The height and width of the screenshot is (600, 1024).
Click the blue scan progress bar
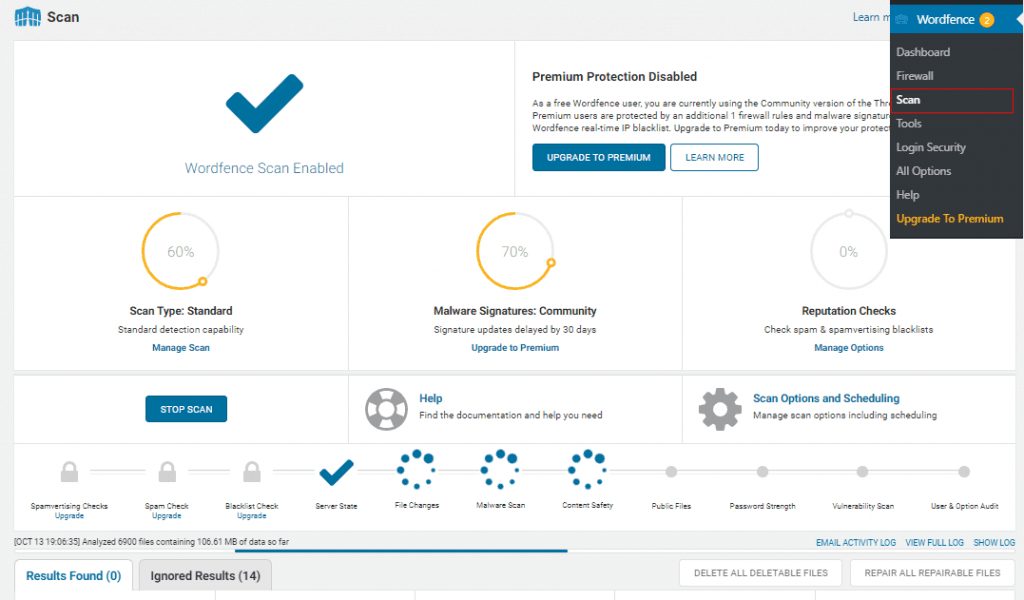coord(401,551)
